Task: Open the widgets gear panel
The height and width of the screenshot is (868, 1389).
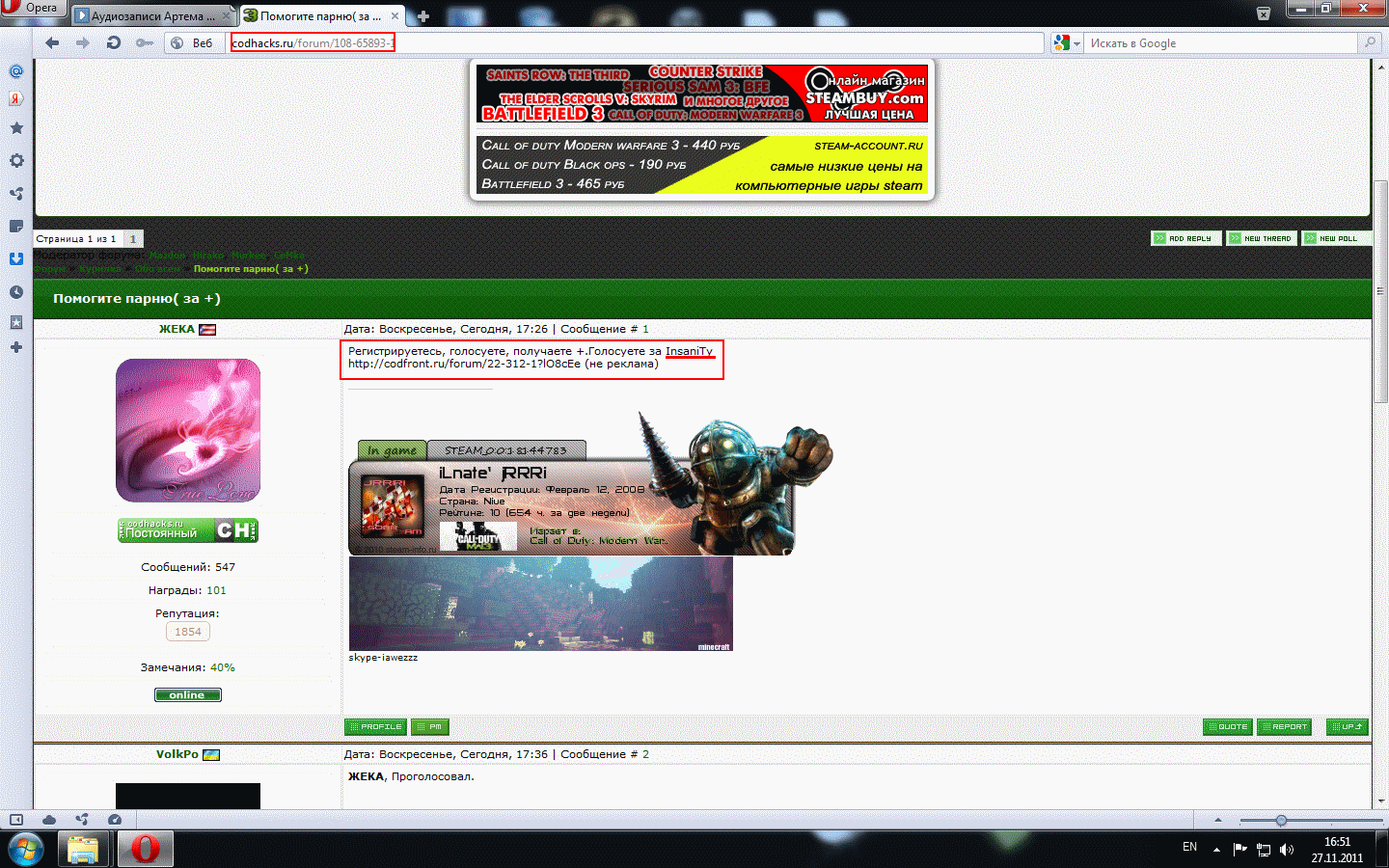Action: (x=16, y=161)
